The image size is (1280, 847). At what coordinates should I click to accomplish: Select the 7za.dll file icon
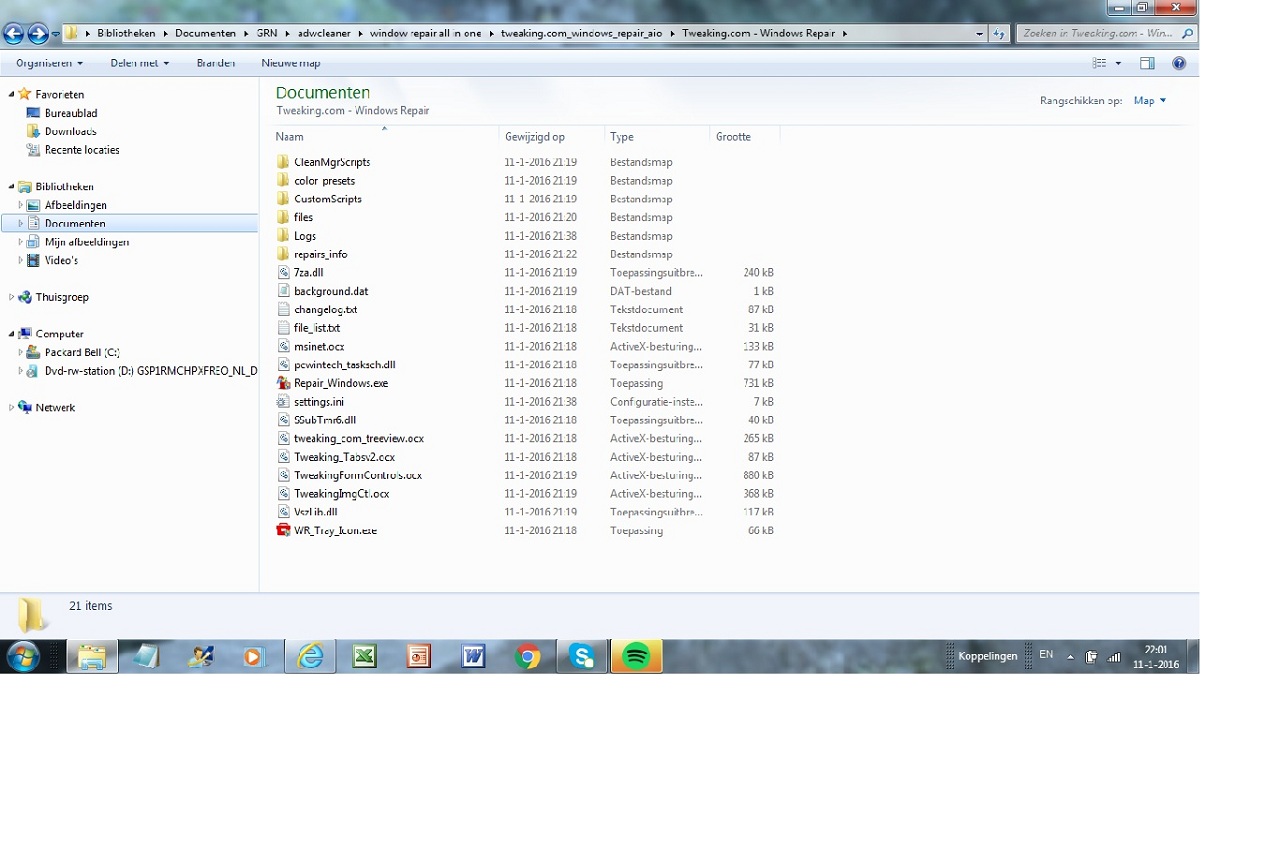[283, 272]
